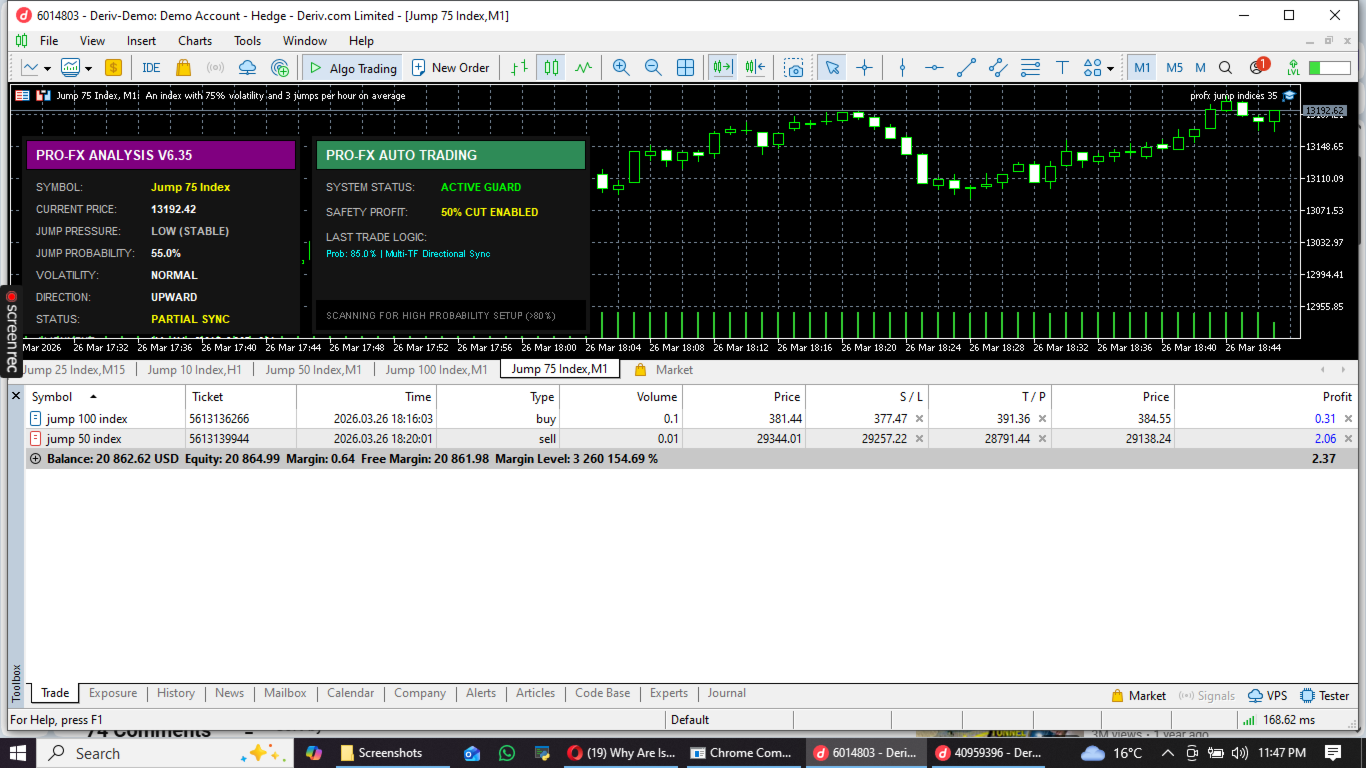Open the Help menu
The image size is (1366, 768).
[361, 41]
